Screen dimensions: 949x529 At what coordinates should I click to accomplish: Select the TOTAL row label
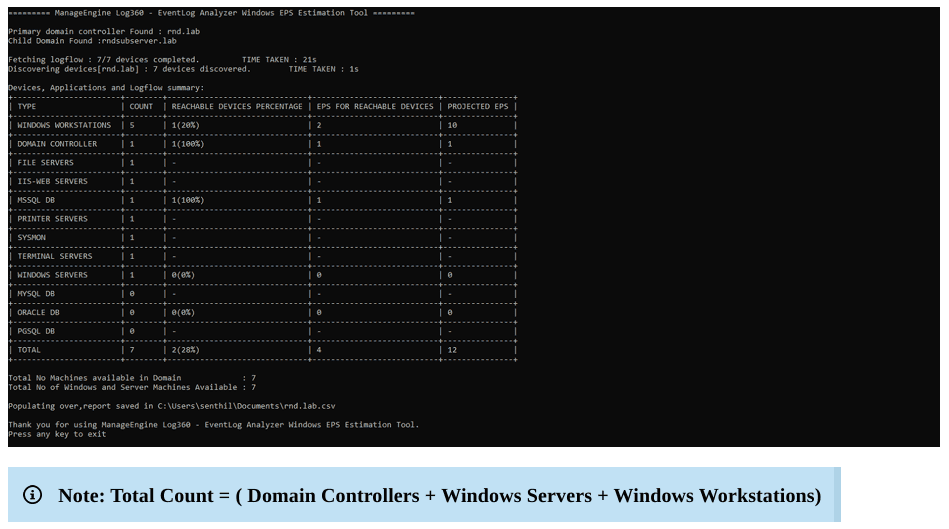point(29,350)
